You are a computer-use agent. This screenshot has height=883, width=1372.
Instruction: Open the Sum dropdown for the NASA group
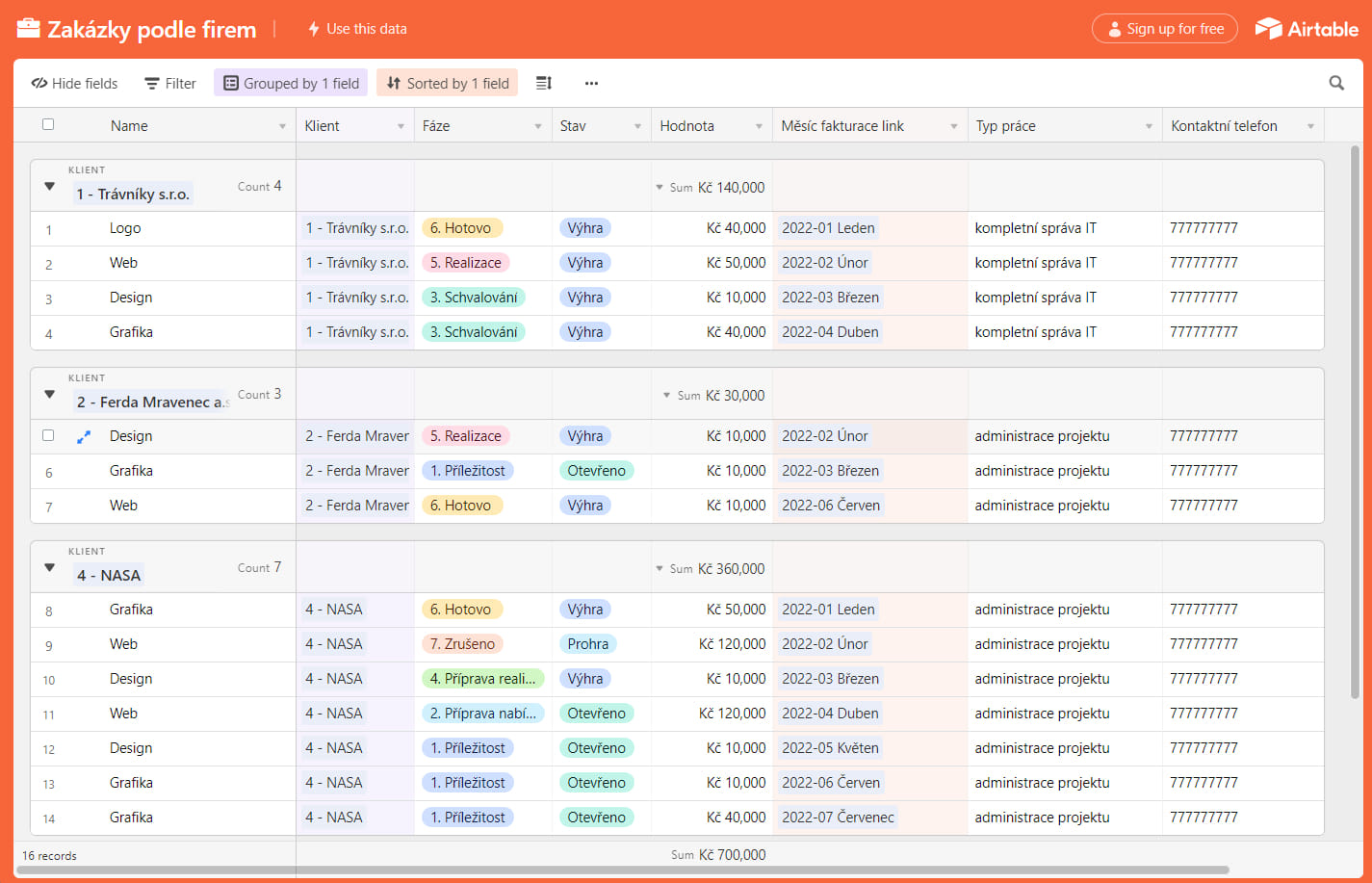tap(660, 569)
